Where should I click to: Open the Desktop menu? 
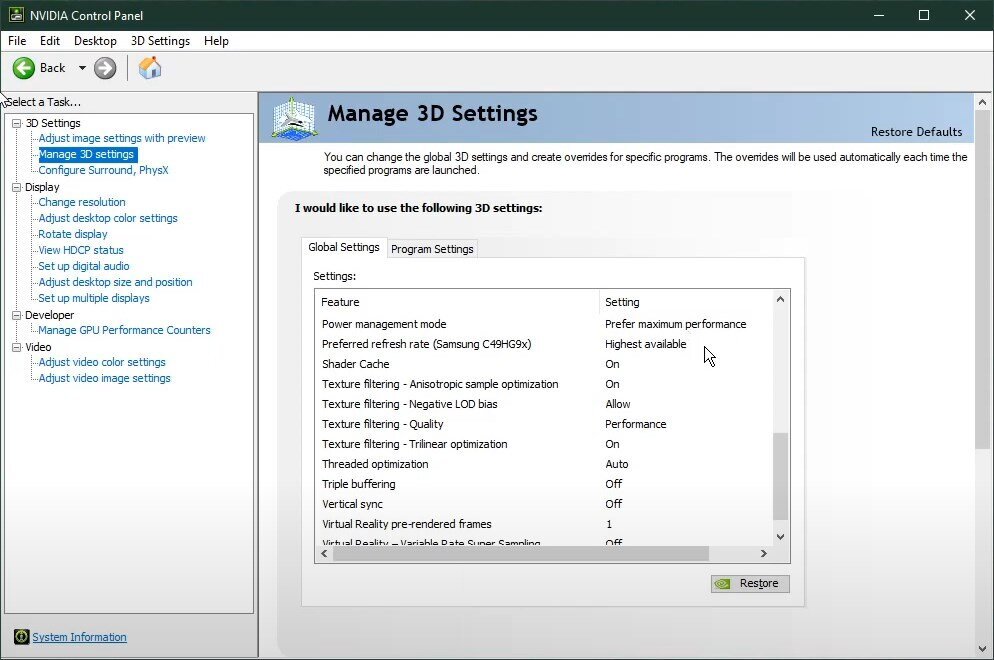click(x=95, y=41)
